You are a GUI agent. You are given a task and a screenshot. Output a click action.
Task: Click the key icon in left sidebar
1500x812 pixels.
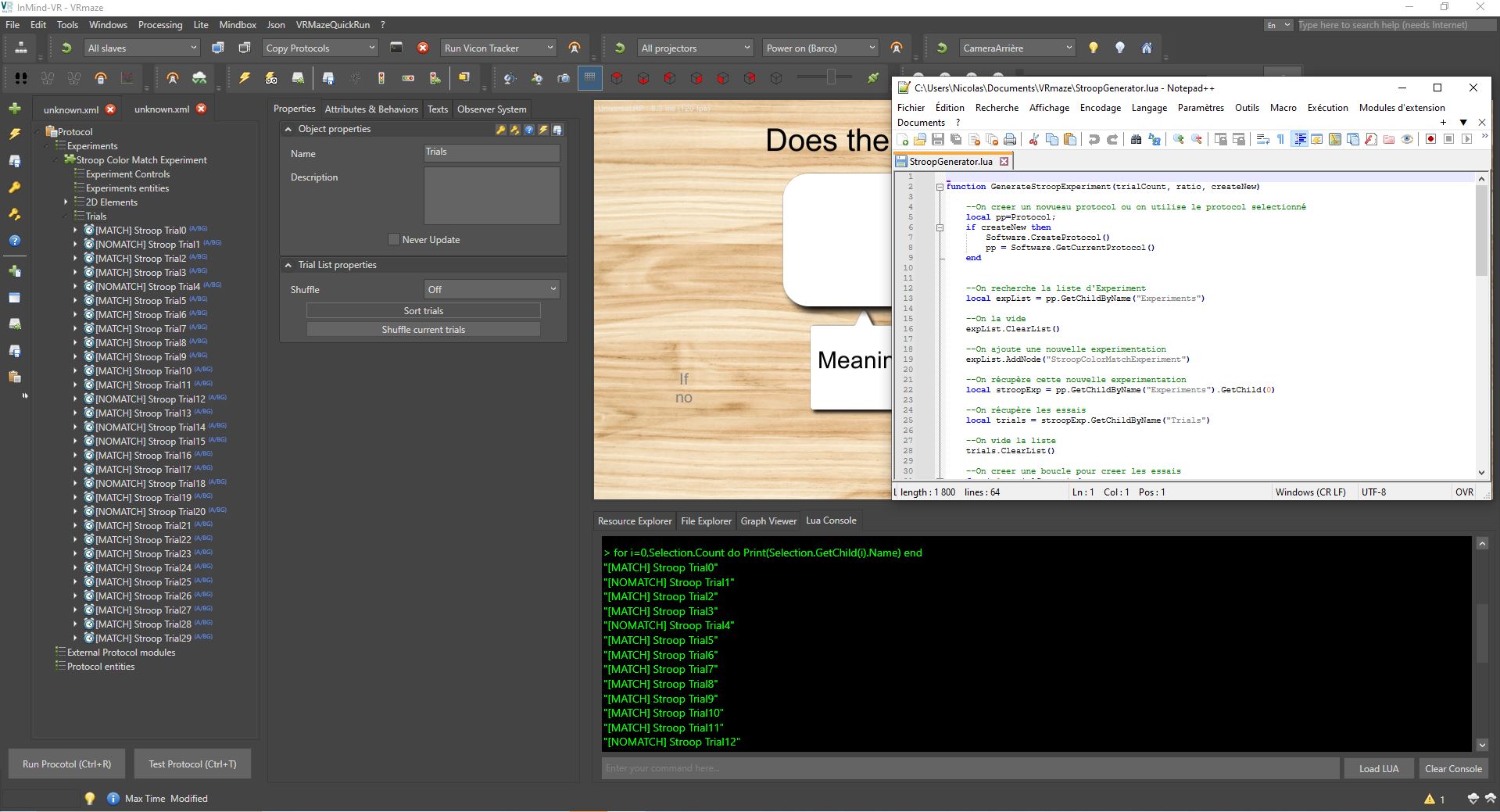tap(15, 188)
